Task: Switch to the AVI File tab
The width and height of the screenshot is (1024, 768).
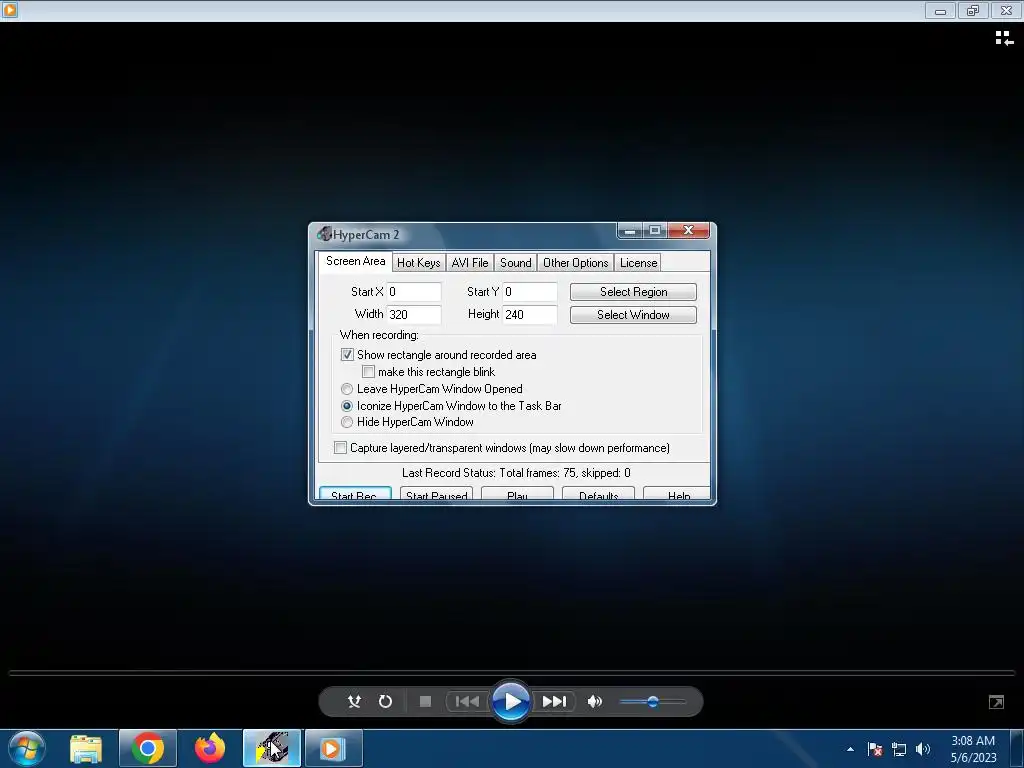Action: [470, 263]
